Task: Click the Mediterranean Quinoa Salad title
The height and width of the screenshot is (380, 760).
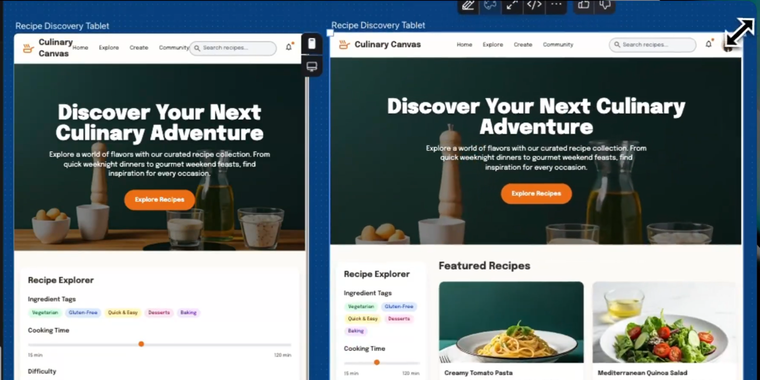Action: (642, 373)
